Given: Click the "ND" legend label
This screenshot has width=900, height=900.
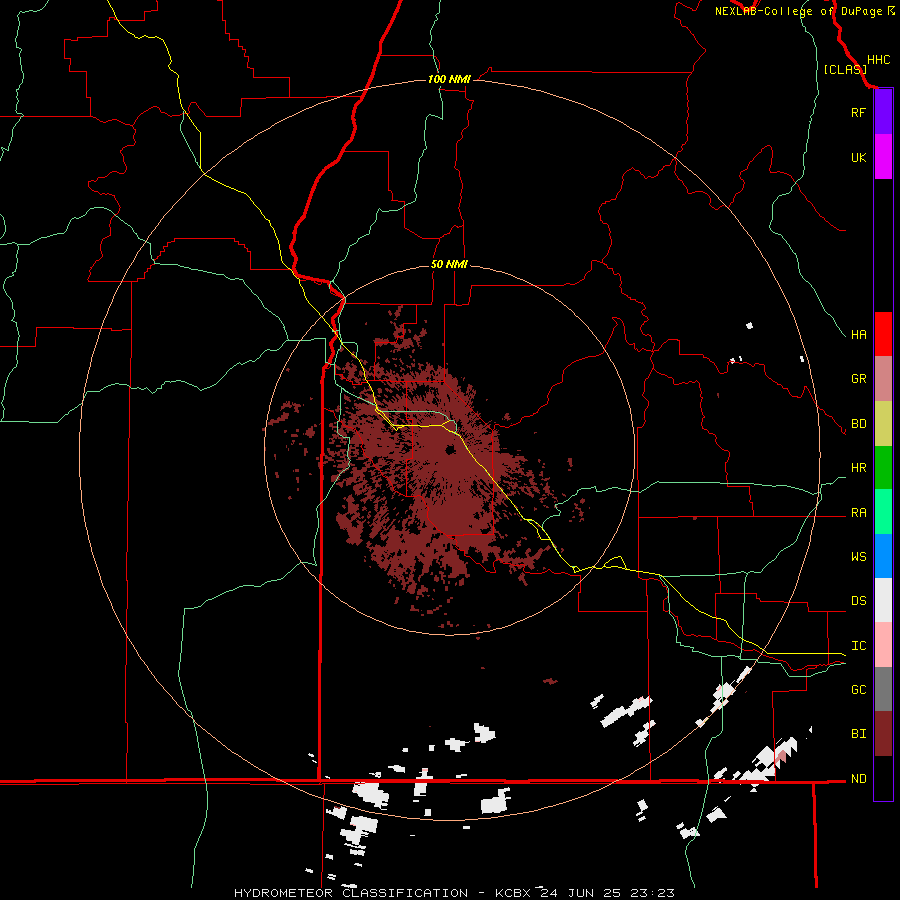Looking at the screenshot, I should tap(858, 779).
